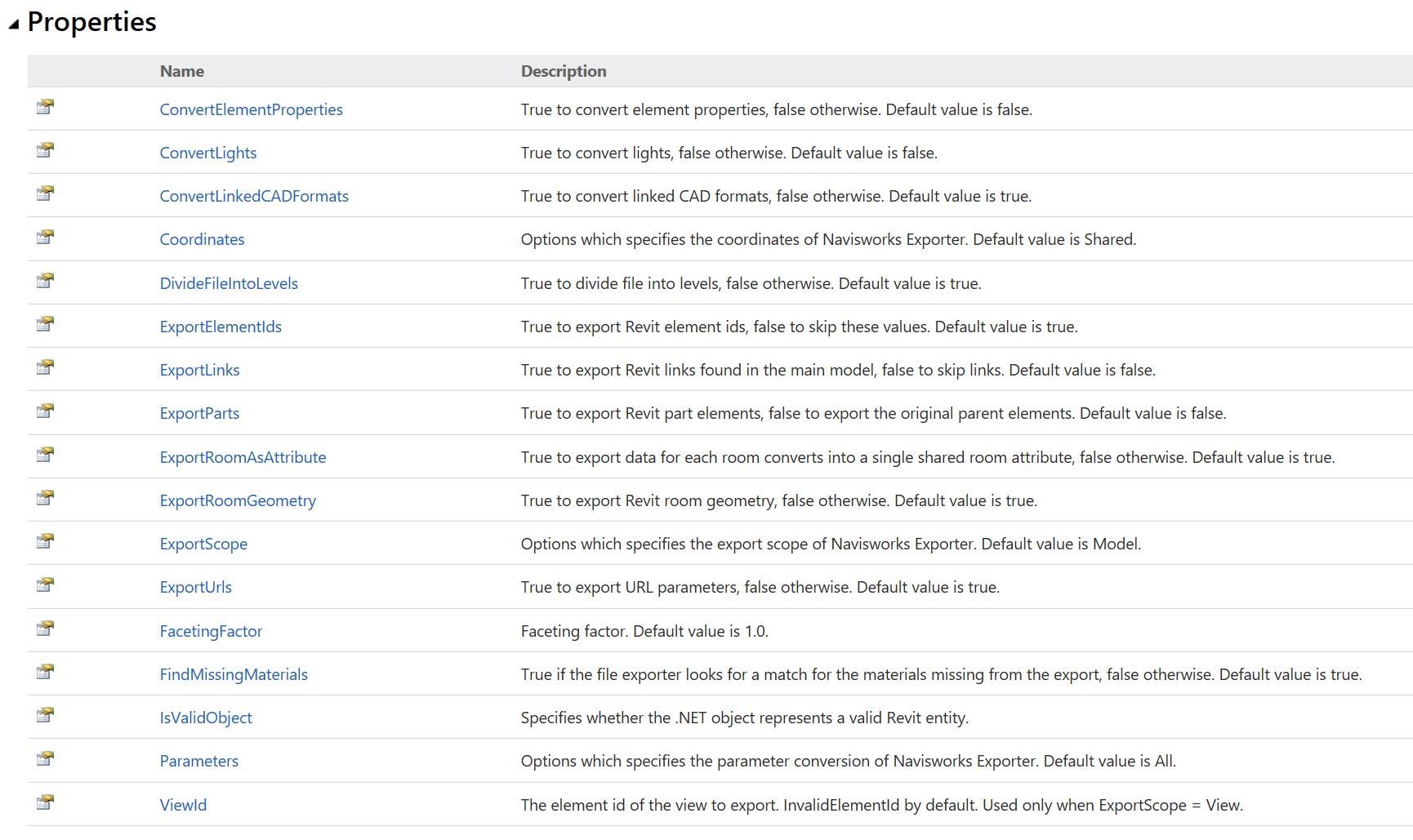Click property icon beside FacetingFactor
Viewport: 1413px width, 840px height.
point(45,629)
